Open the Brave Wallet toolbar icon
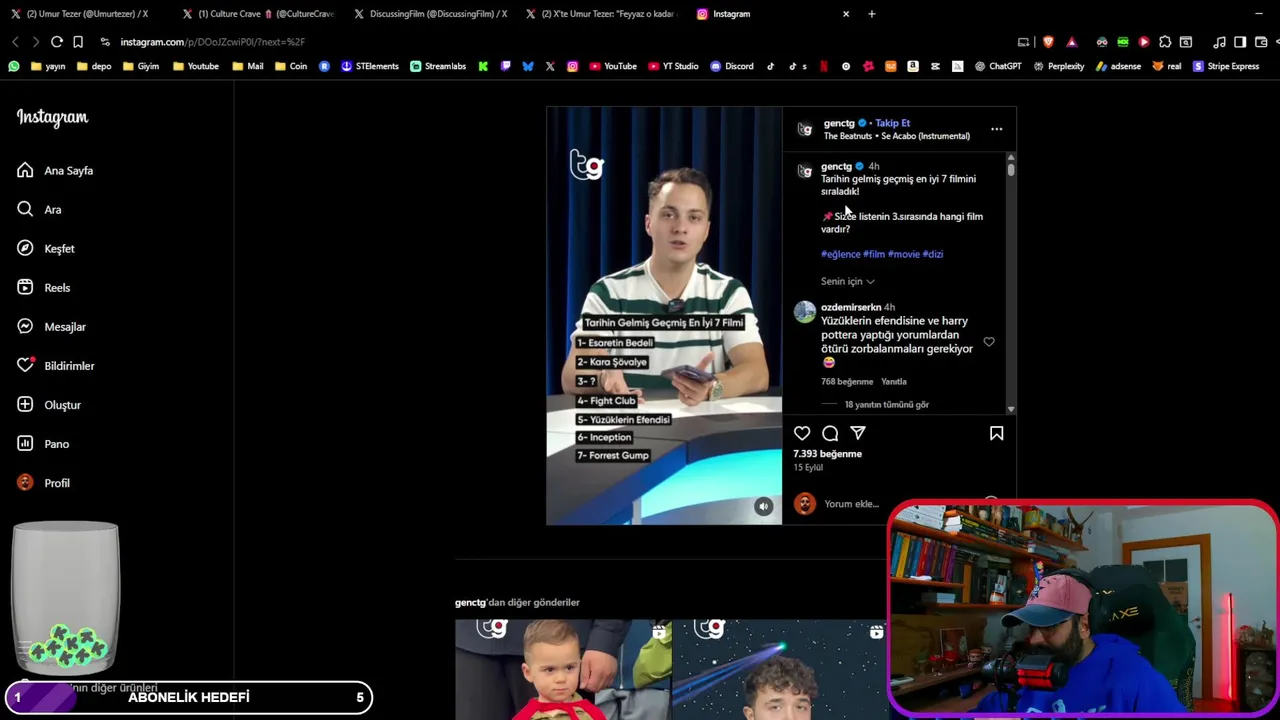 click(x=1259, y=42)
